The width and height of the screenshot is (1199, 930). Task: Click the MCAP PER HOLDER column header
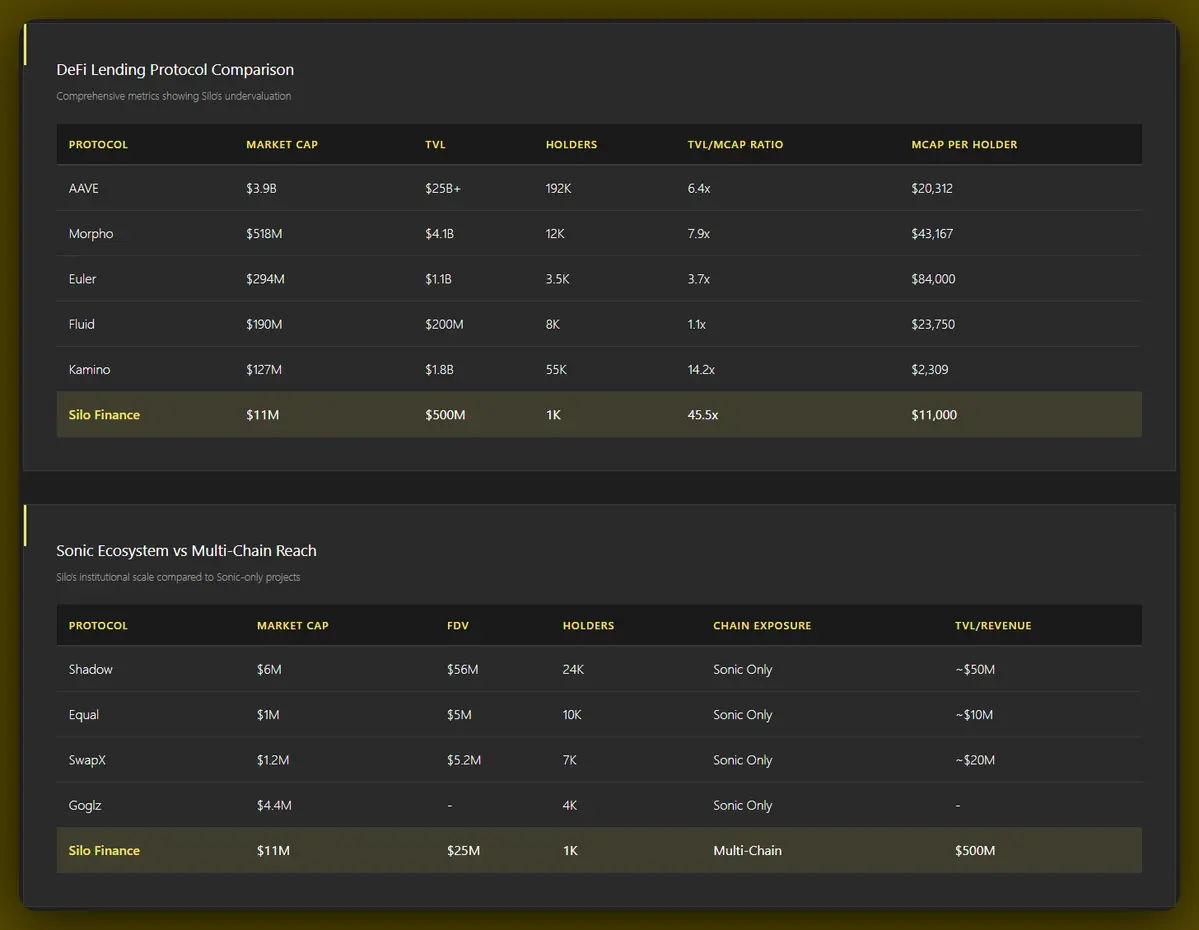coord(963,145)
